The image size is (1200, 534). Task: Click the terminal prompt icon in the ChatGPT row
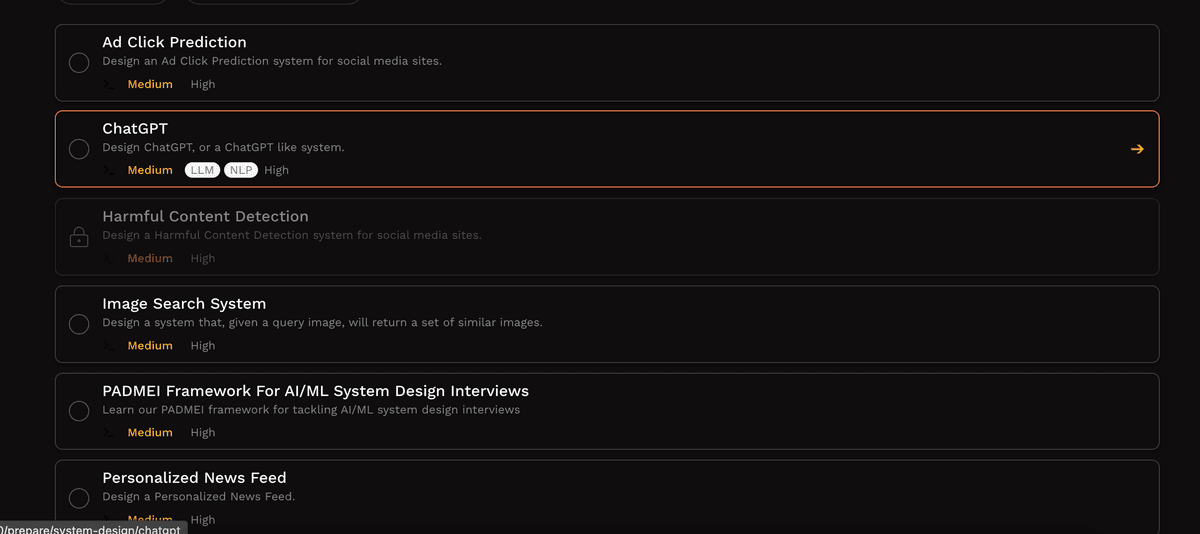click(x=109, y=170)
